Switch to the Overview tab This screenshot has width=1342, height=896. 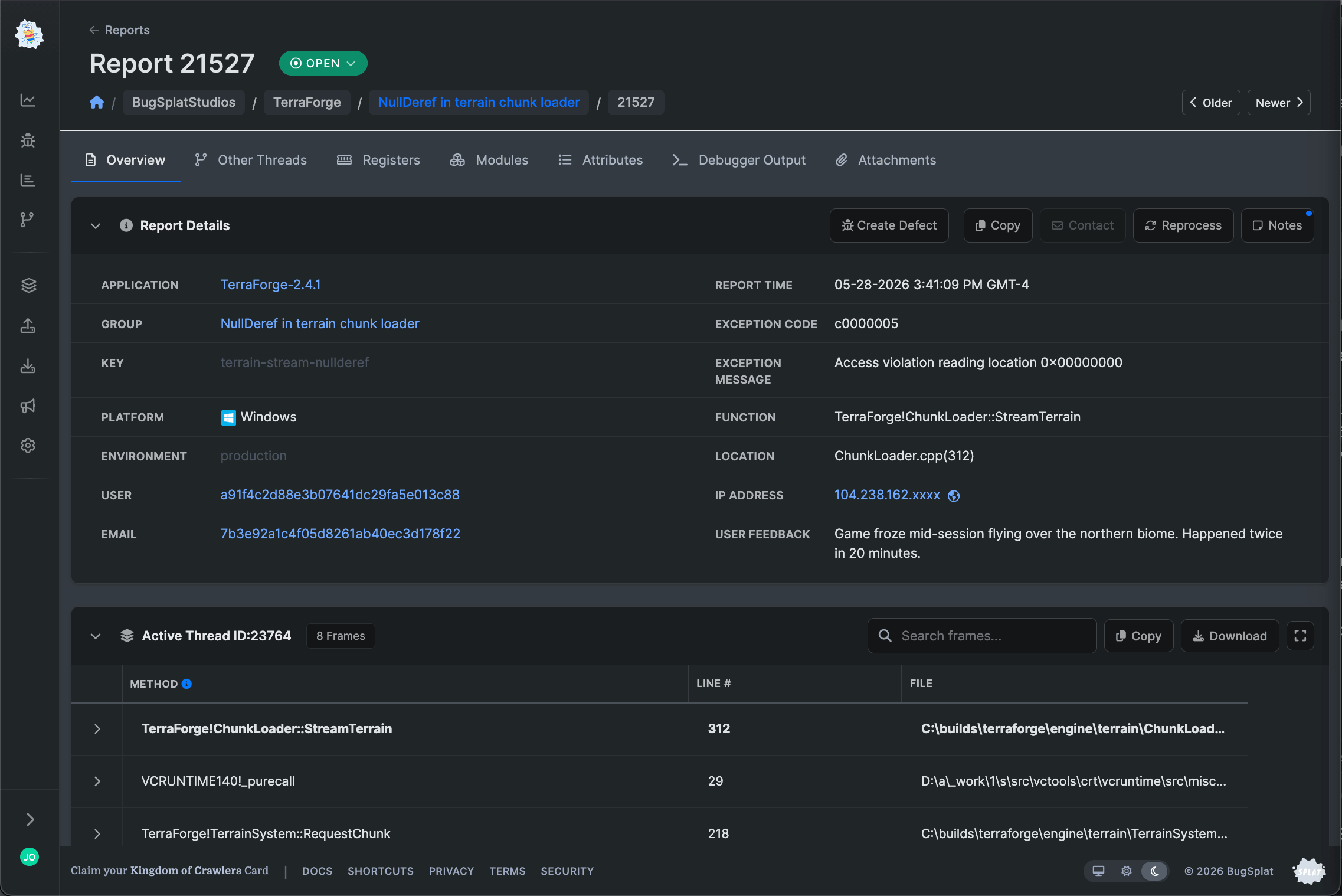click(x=125, y=160)
